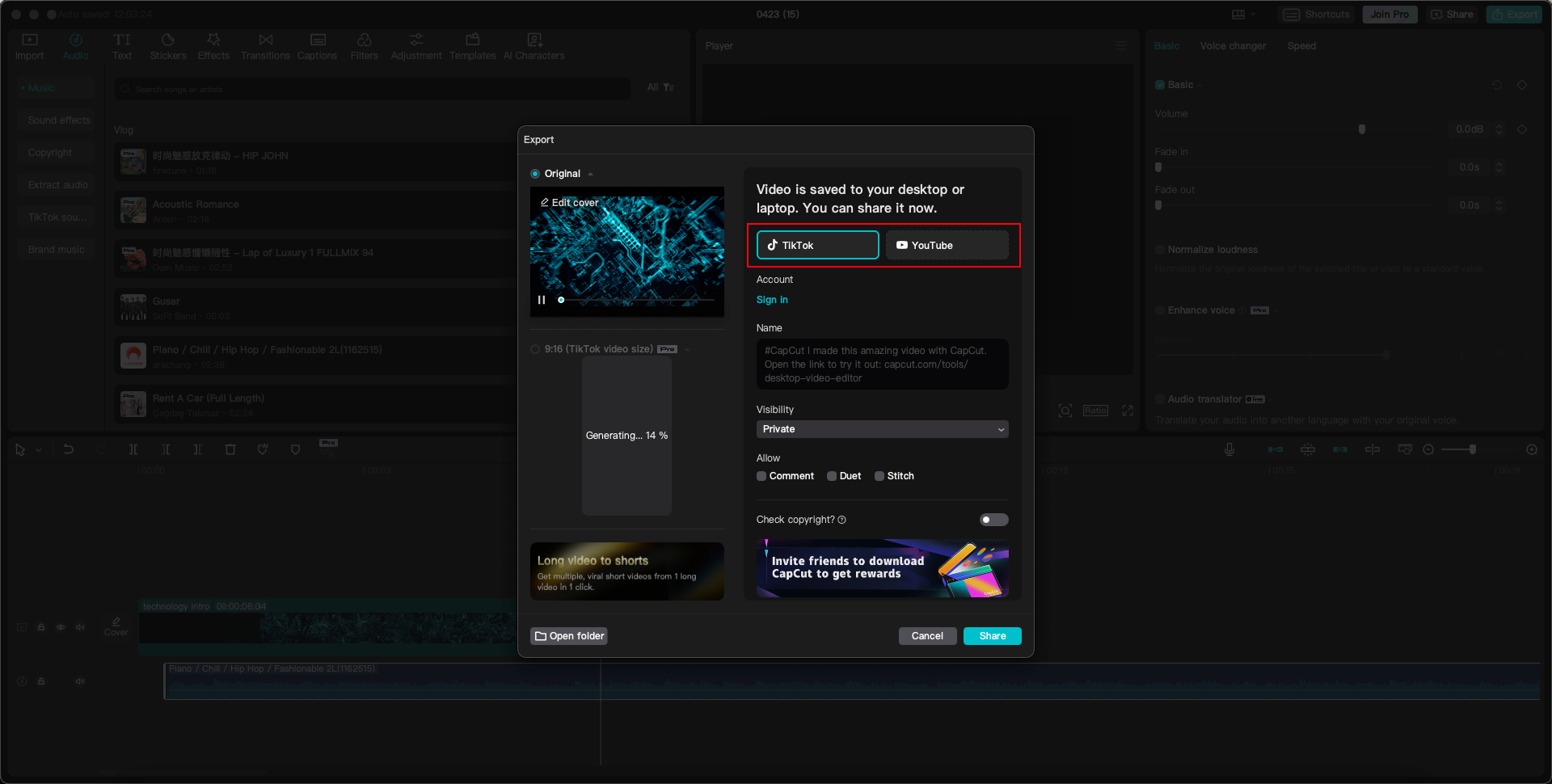Enable the Duet checkbox
The width and height of the screenshot is (1552, 784).
tap(832, 476)
